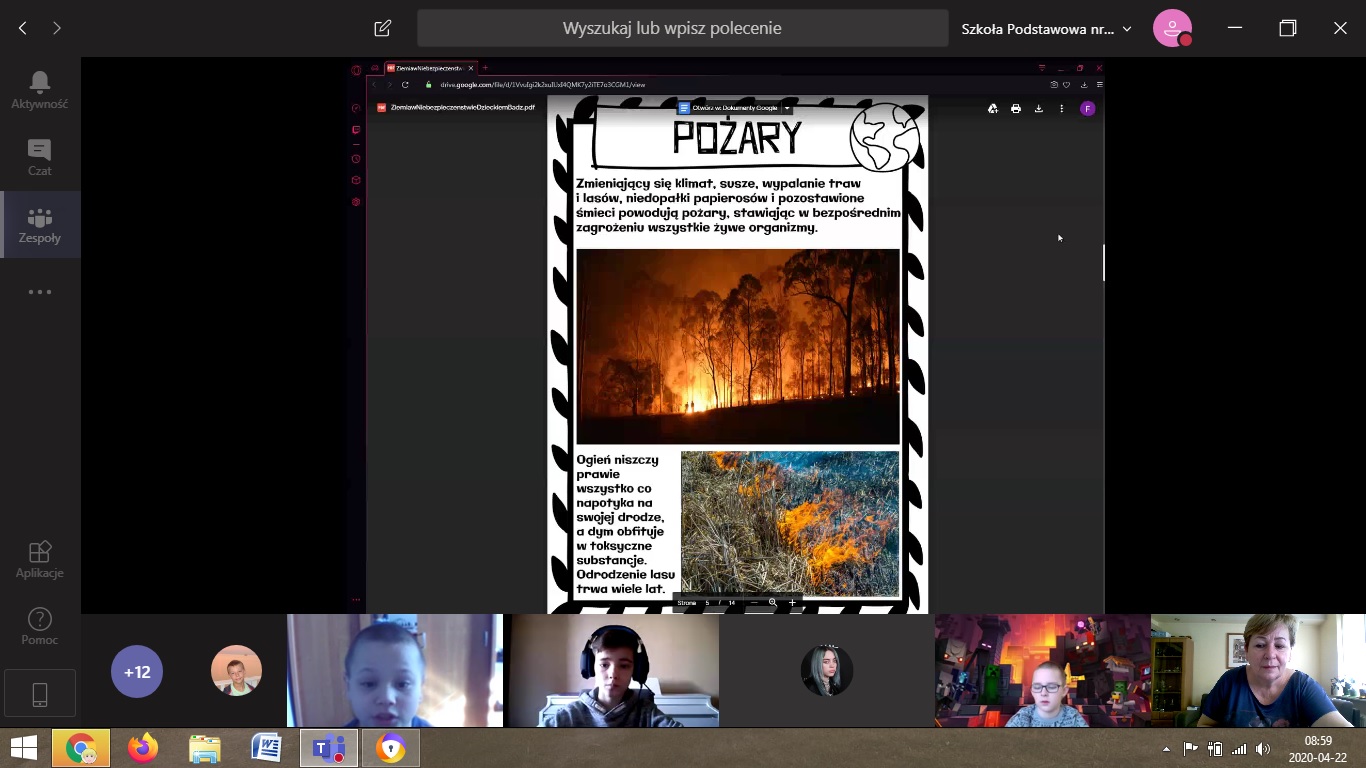Click the page number field showing 5
This screenshot has width=1366, height=768.
pos(707,603)
